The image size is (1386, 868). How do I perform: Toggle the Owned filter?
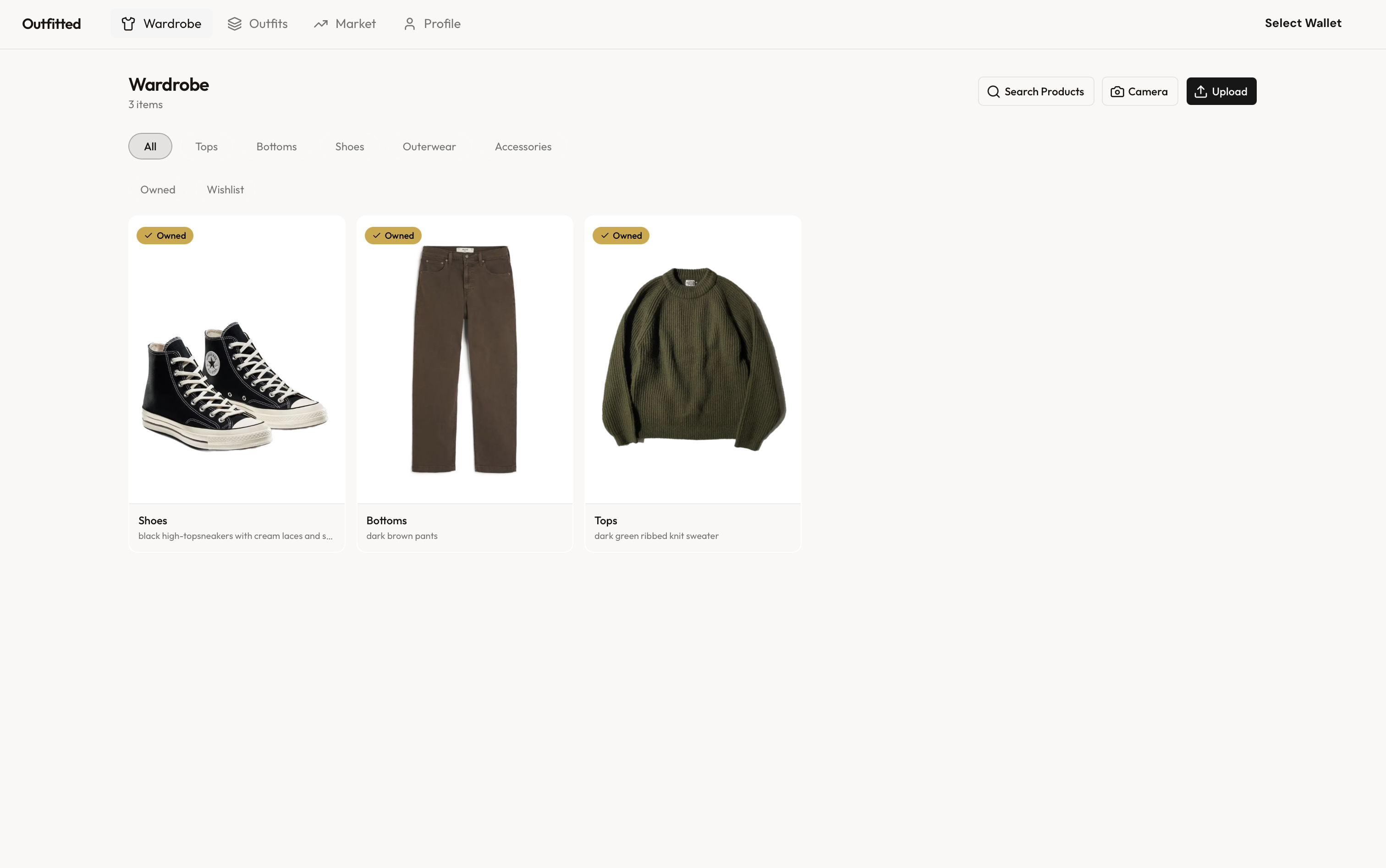[x=158, y=190]
